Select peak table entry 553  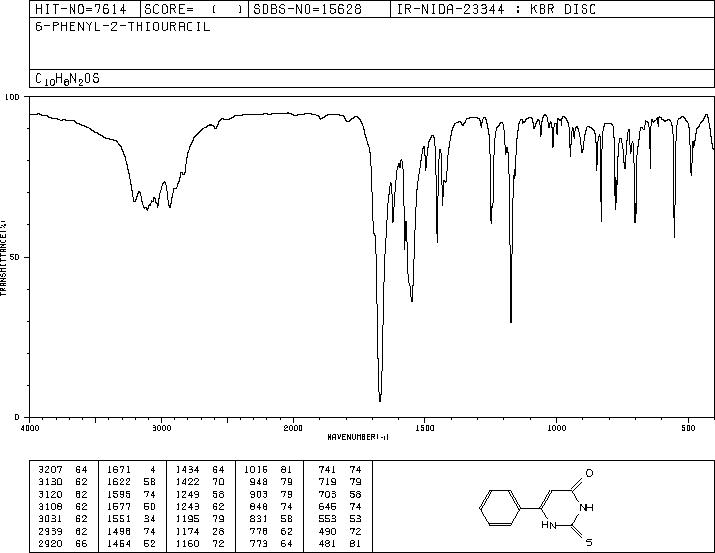pyautogui.click(x=340, y=519)
